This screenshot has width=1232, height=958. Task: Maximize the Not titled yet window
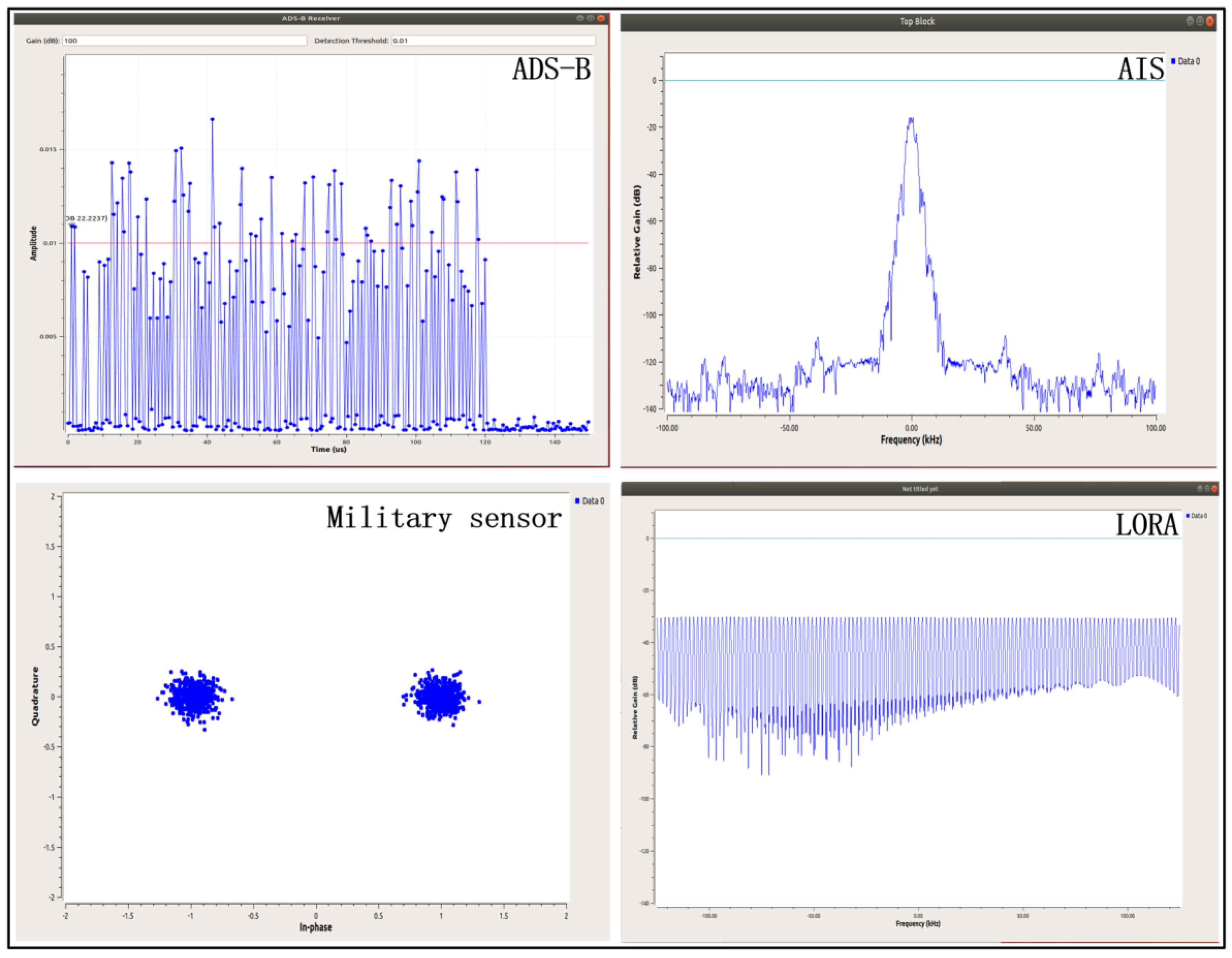[x=1207, y=488]
